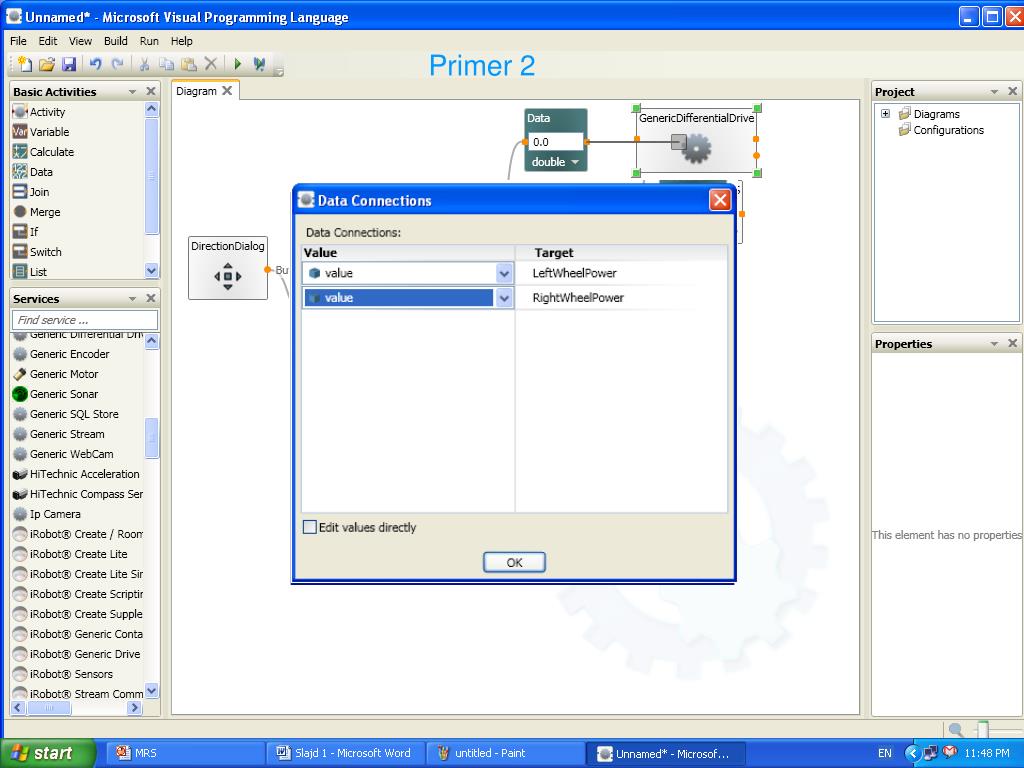Open the View menu
This screenshot has height=768, width=1024.
[80, 40]
